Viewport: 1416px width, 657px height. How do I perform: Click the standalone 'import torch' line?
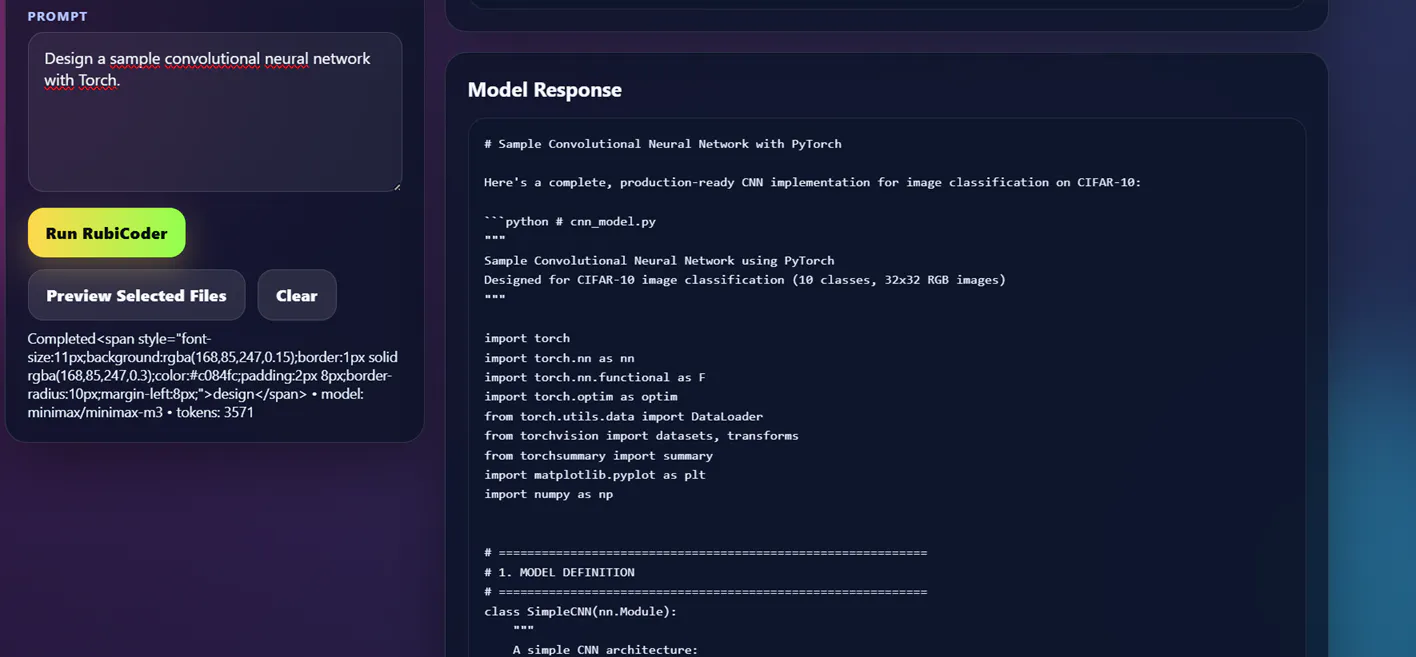[526, 338]
